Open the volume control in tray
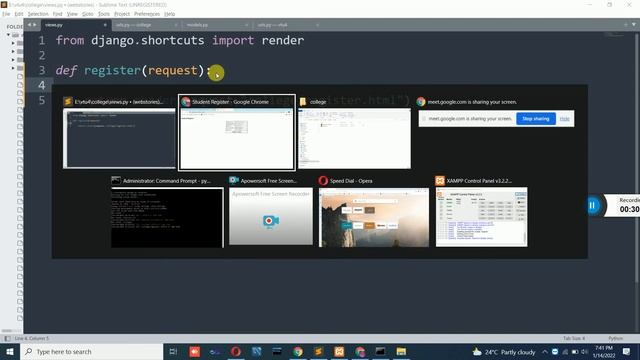Viewport: 640px width, 360px height. tap(584, 352)
